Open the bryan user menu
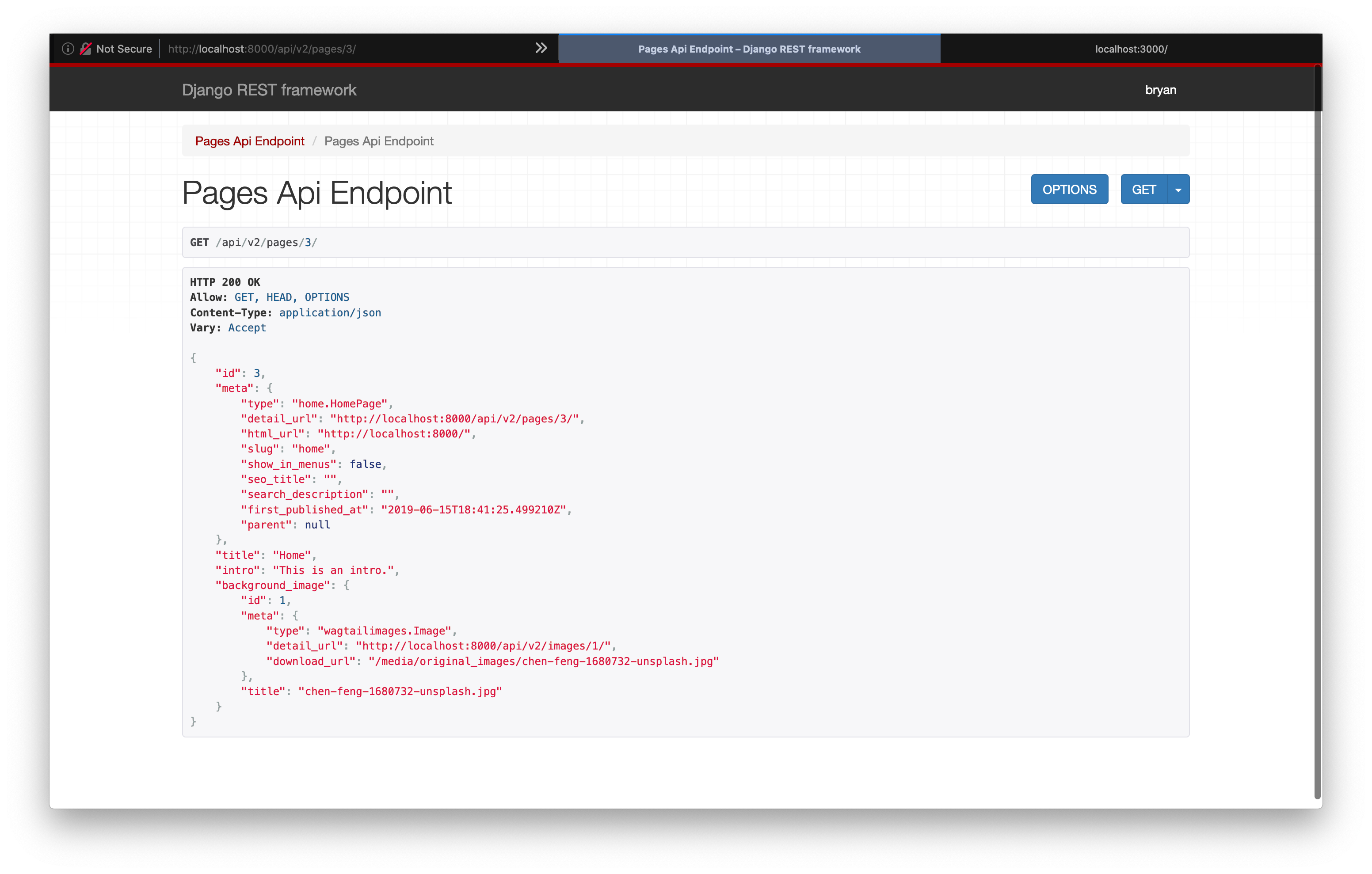Image resolution: width=1372 pixels, height=874 pixels. pos(1161,90)
